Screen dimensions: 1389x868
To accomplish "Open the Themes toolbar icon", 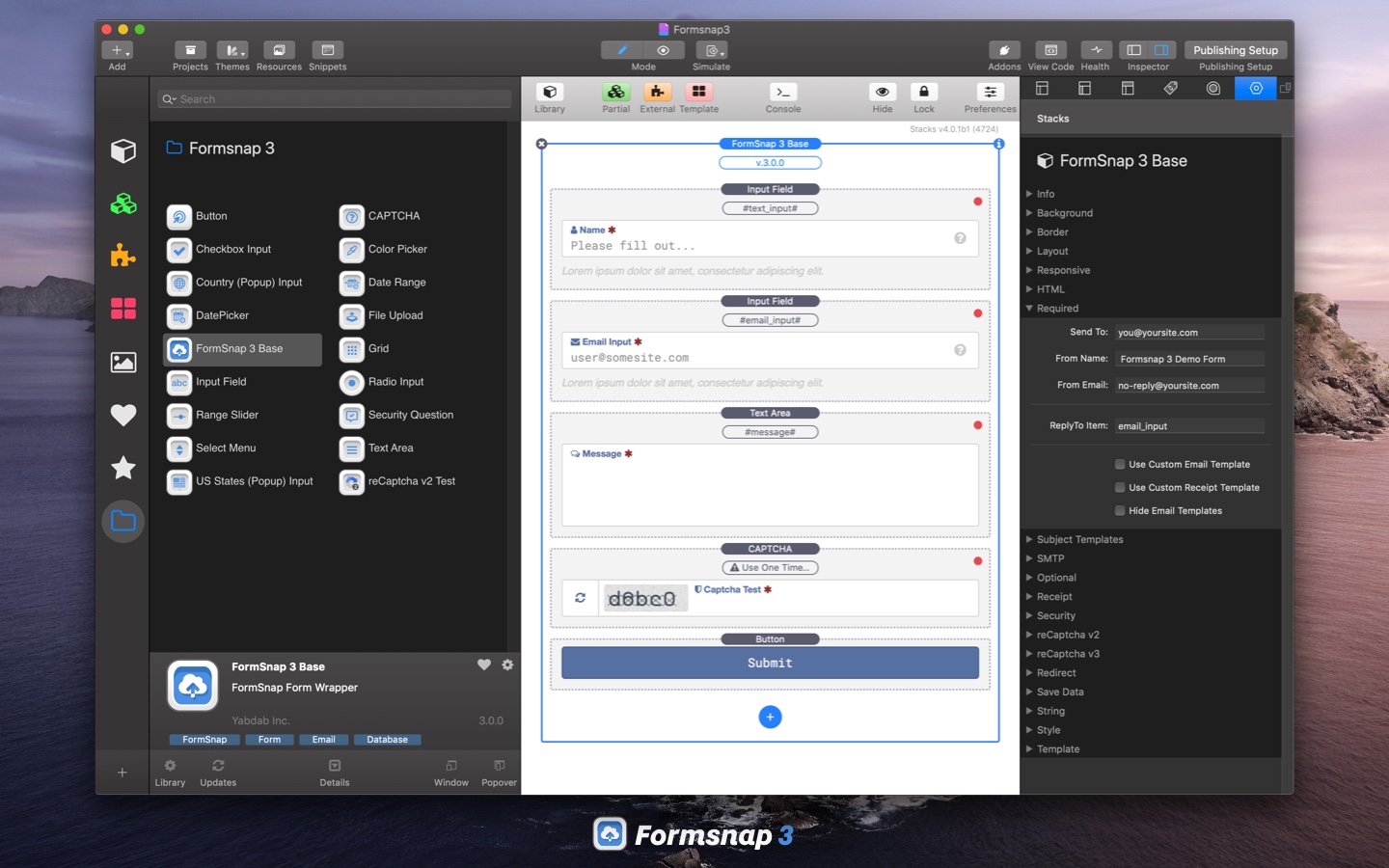I will [231, 50].
